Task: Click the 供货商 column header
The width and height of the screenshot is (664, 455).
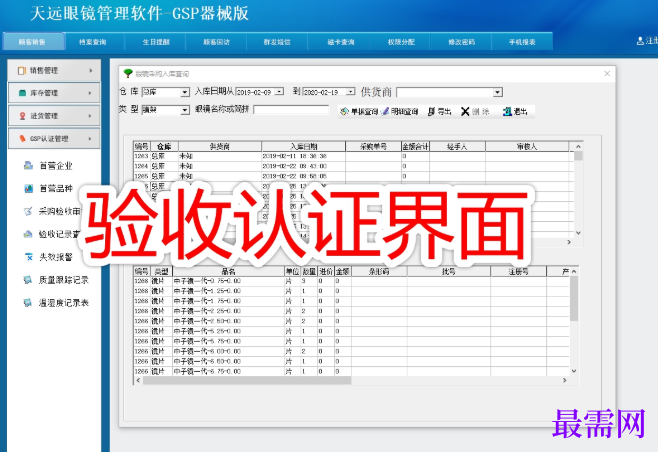Action: (220, 147)
